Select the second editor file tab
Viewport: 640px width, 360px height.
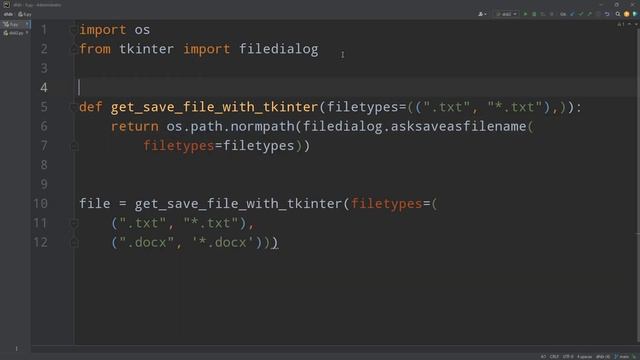[x=15, y=33]
